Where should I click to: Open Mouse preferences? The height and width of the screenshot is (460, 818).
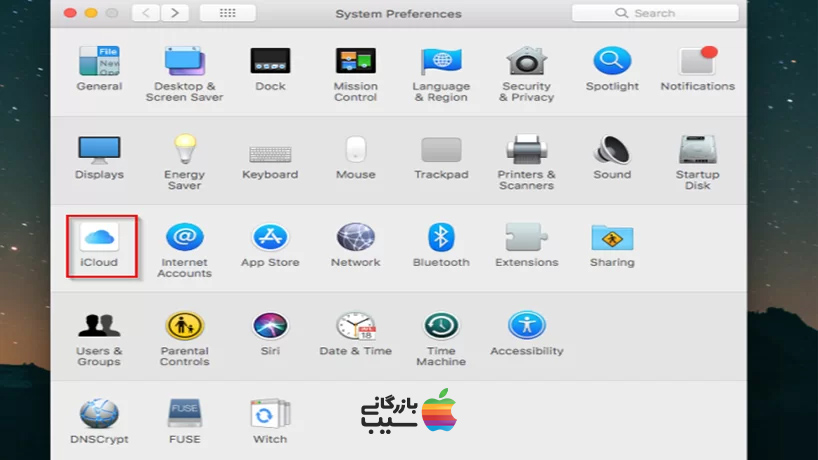coord(356,157)
